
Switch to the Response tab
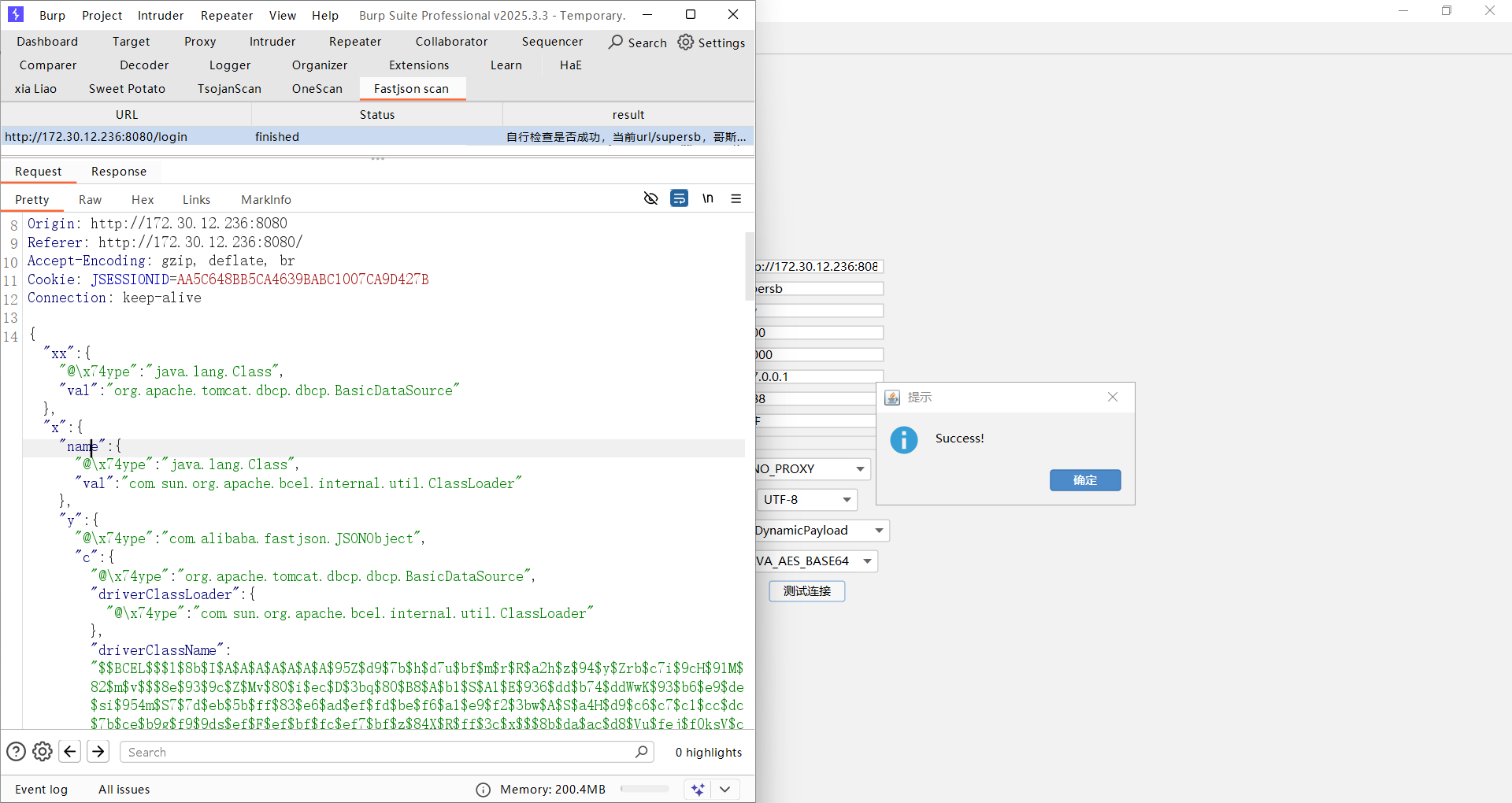(119, 172)
